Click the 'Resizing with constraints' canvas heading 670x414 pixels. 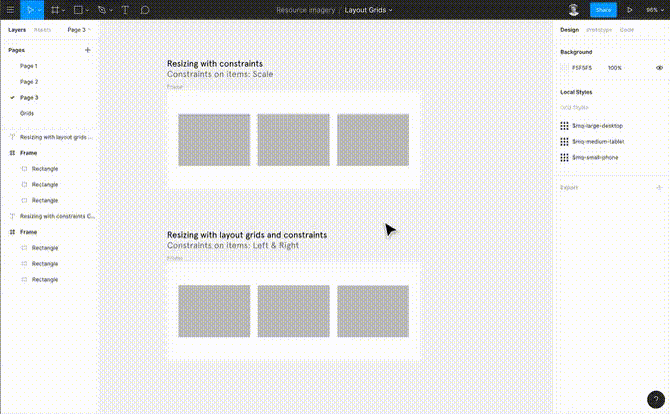[x=215, y=63]
